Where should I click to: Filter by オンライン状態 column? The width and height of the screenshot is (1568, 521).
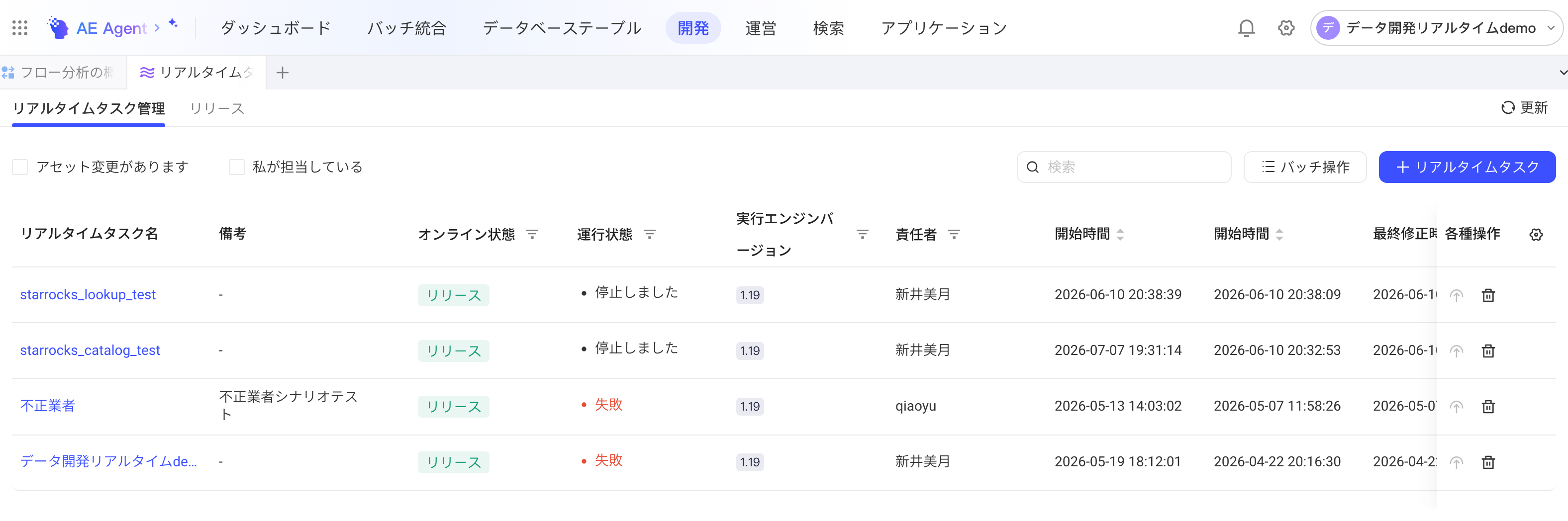coord(532,234)
